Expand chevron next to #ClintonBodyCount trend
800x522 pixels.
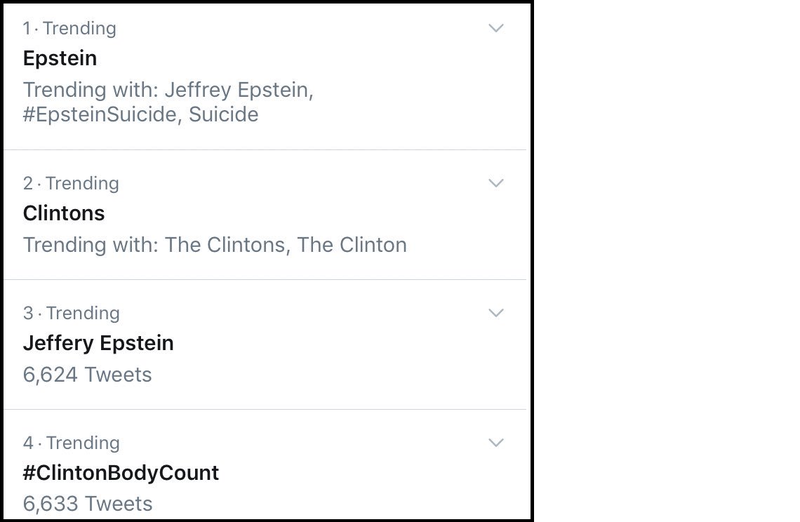(x=495, y=442)
